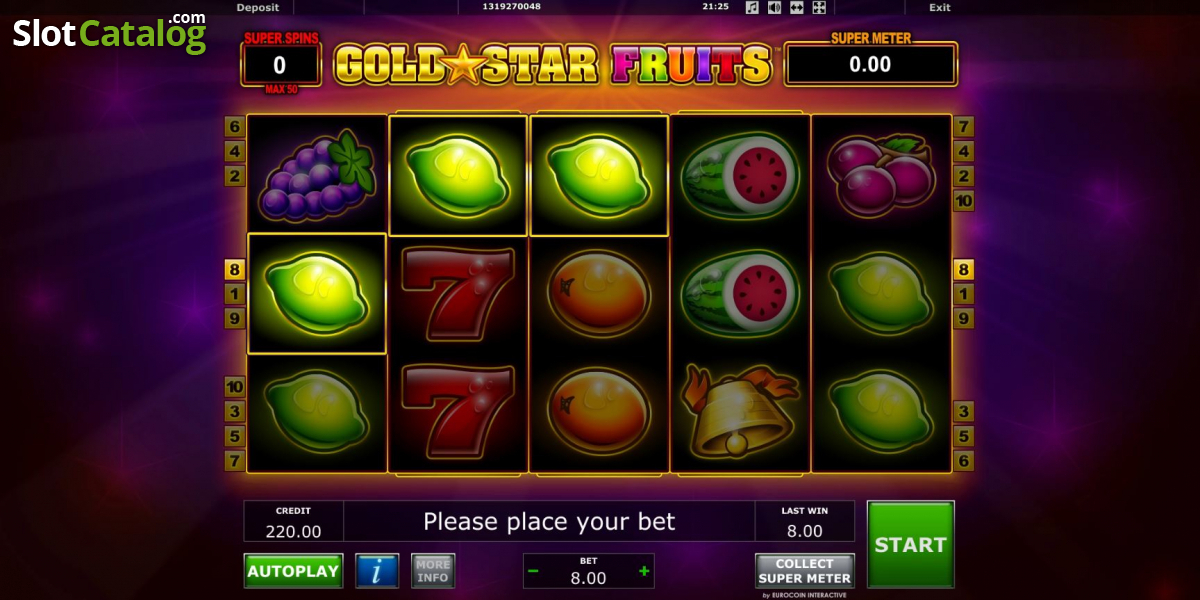Click the purple grapes symbol
1200x600 pixels.
317,174
